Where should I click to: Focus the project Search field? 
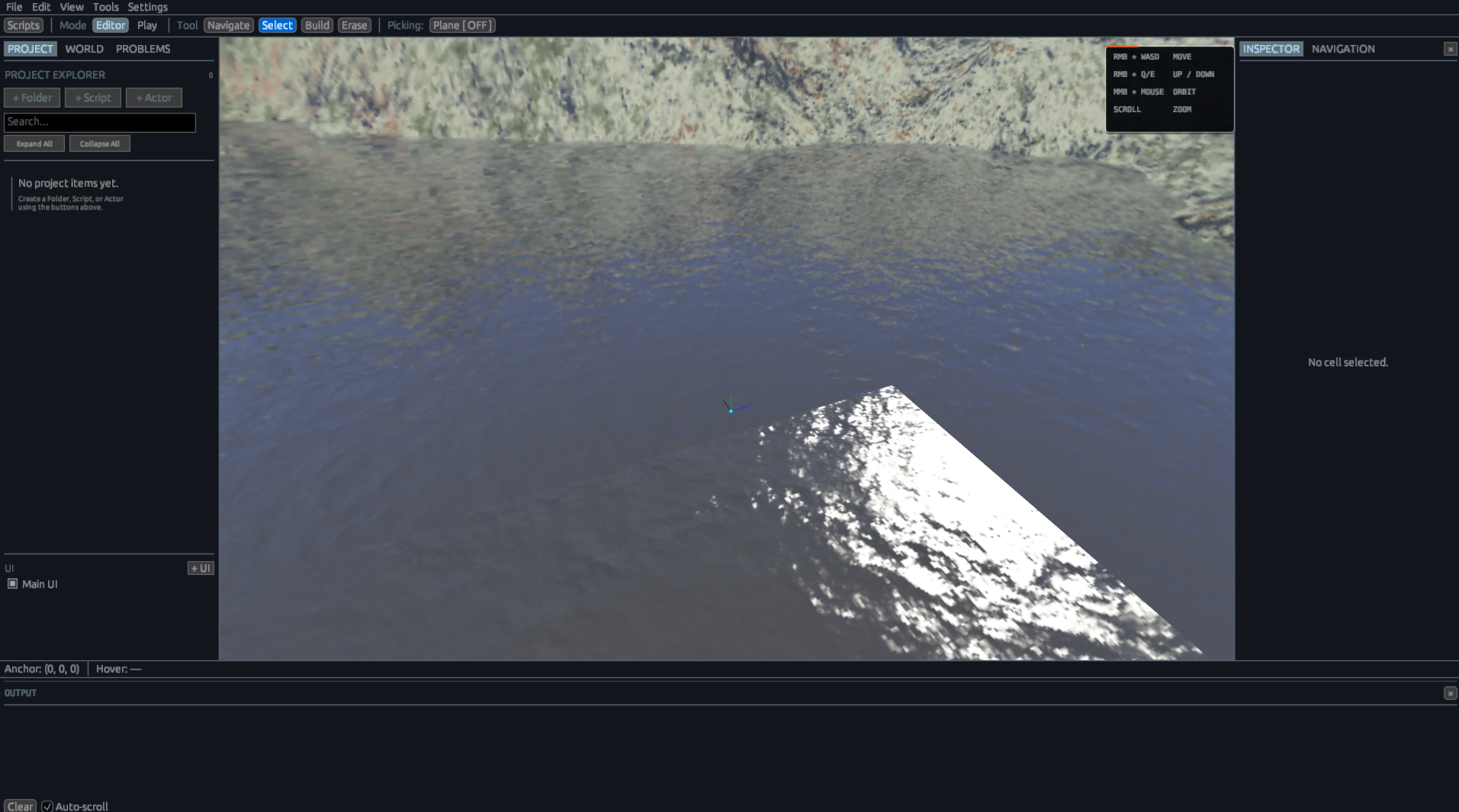[x=100, y=122]
